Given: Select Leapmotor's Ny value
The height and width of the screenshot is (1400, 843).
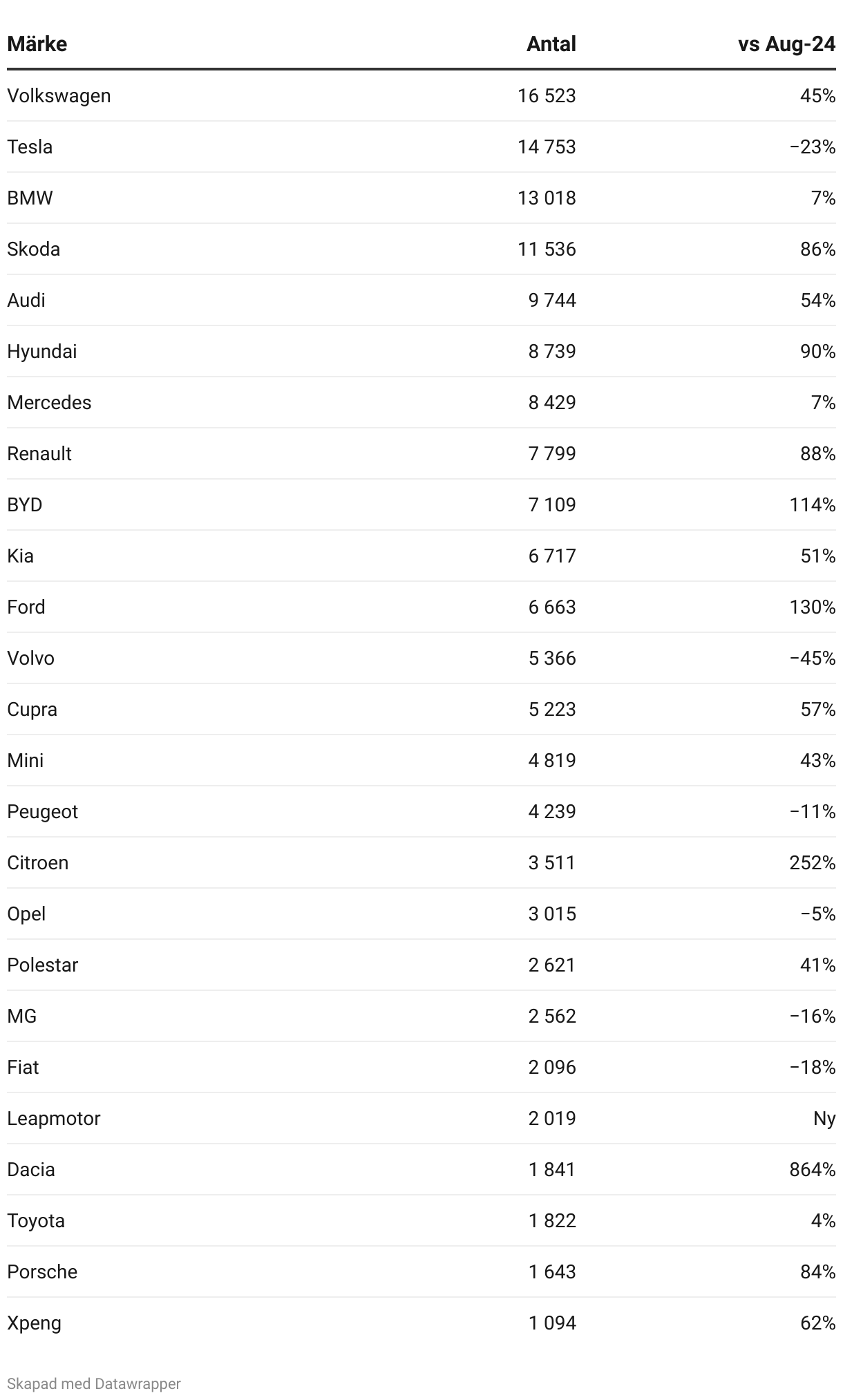Looking at the screenshot, I should (824, 1118).
